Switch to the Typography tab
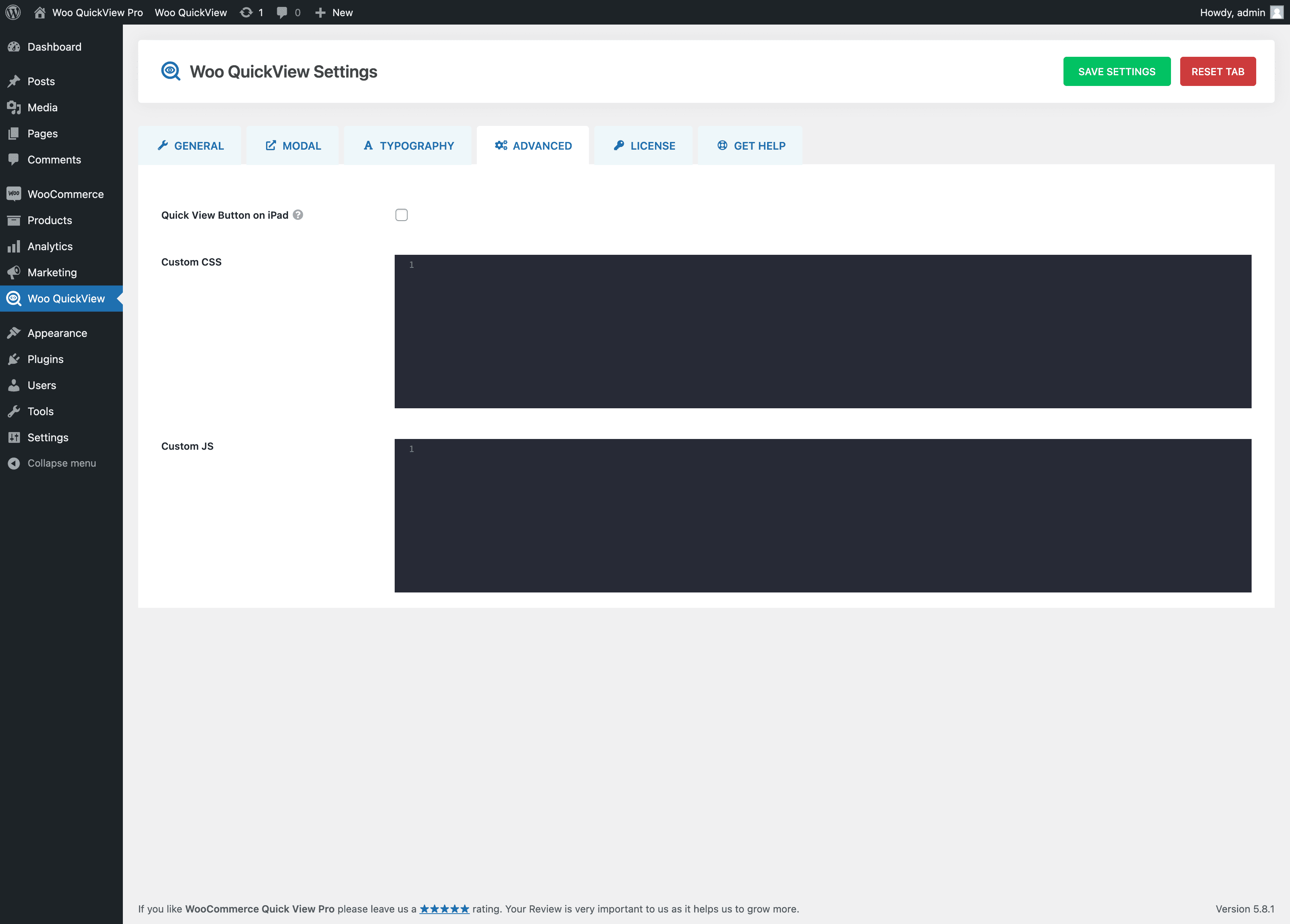 408,145
